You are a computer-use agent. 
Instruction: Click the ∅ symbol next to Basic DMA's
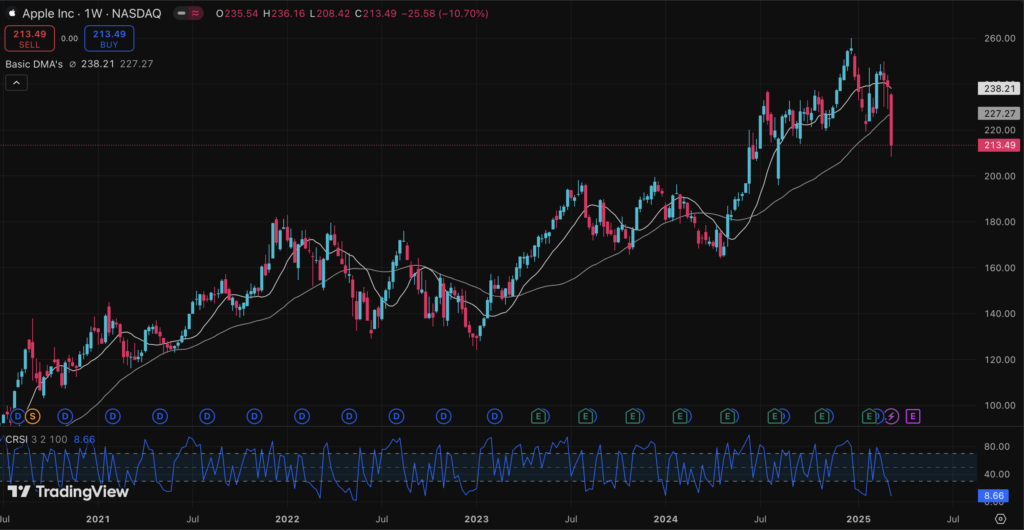pyautogui.click(x=72, y=64)
